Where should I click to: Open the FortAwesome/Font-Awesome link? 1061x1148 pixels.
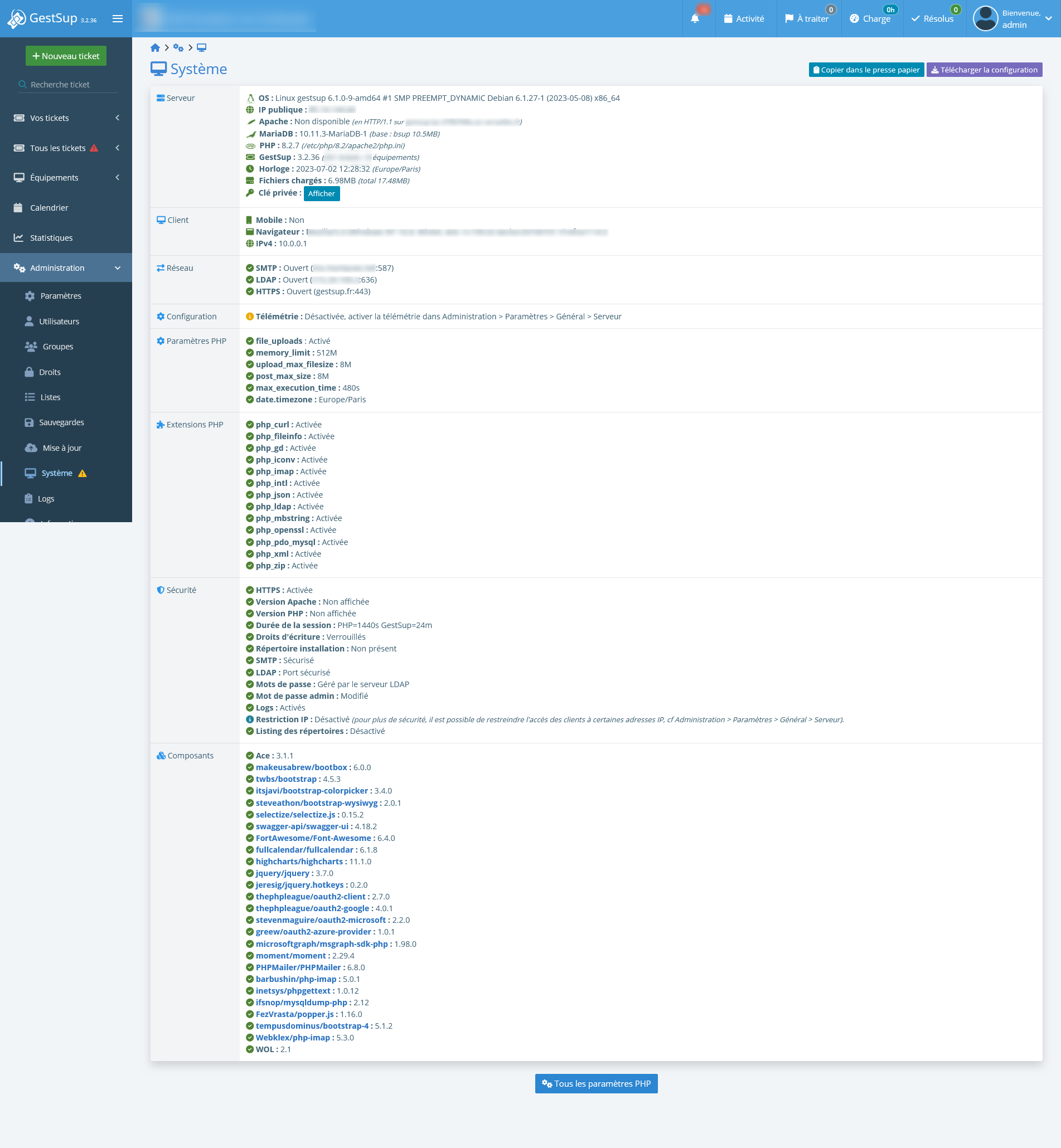pyautogui.click(x=313, y=838)
